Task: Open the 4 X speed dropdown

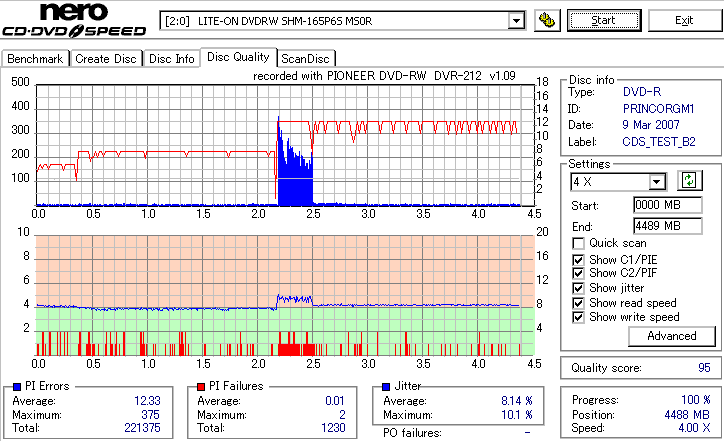Action: [656, 182]
